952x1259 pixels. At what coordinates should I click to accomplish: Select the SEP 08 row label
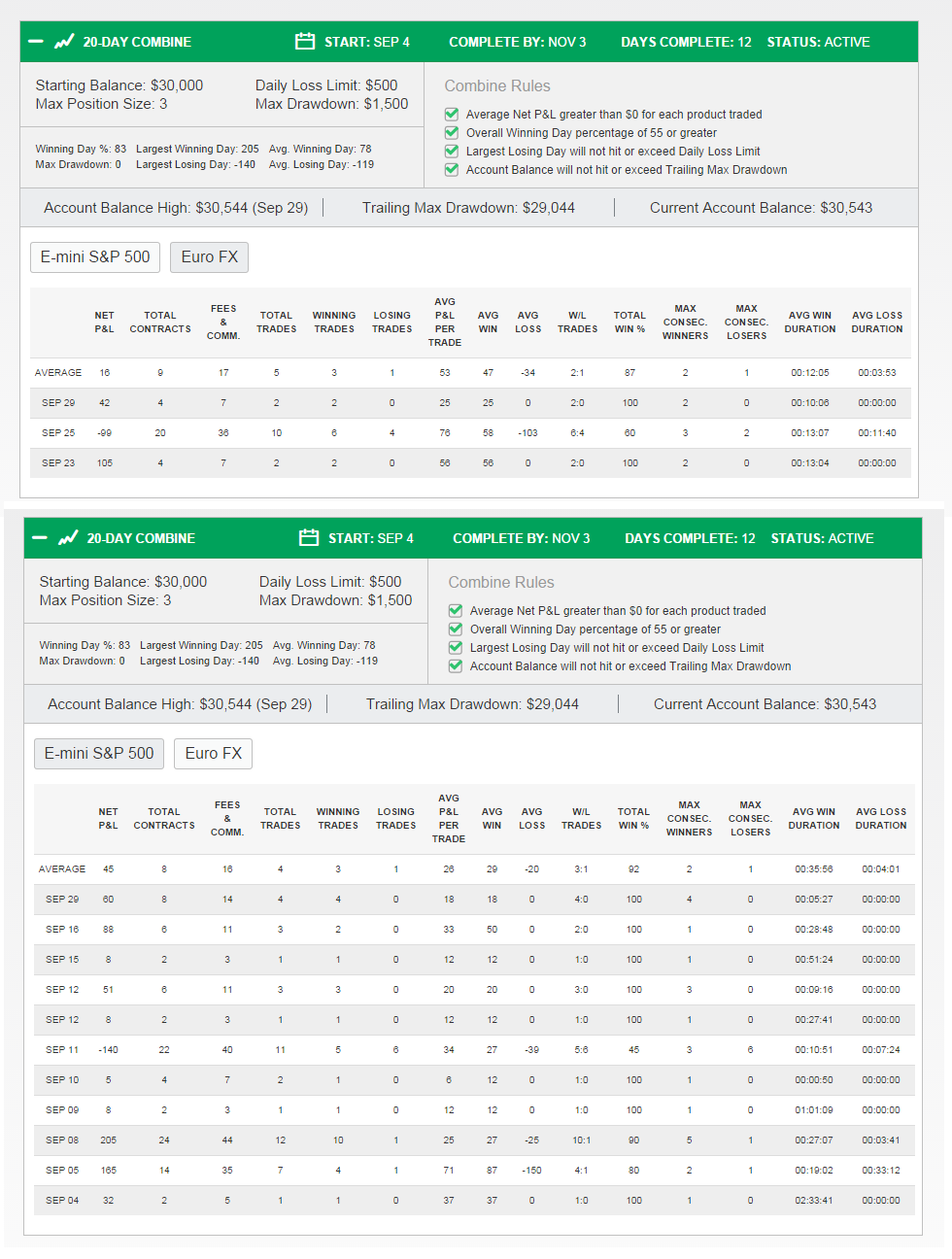coord(62,1140)
